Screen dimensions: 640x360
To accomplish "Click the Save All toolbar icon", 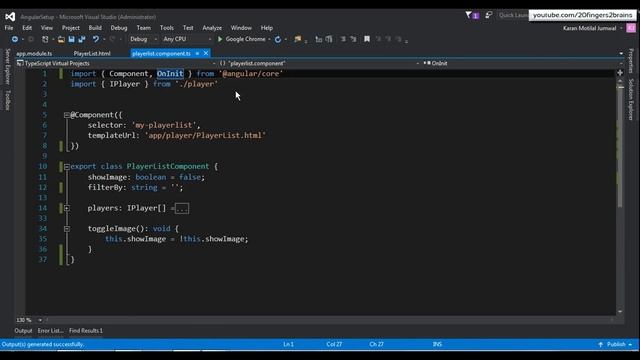I will 82,39.
